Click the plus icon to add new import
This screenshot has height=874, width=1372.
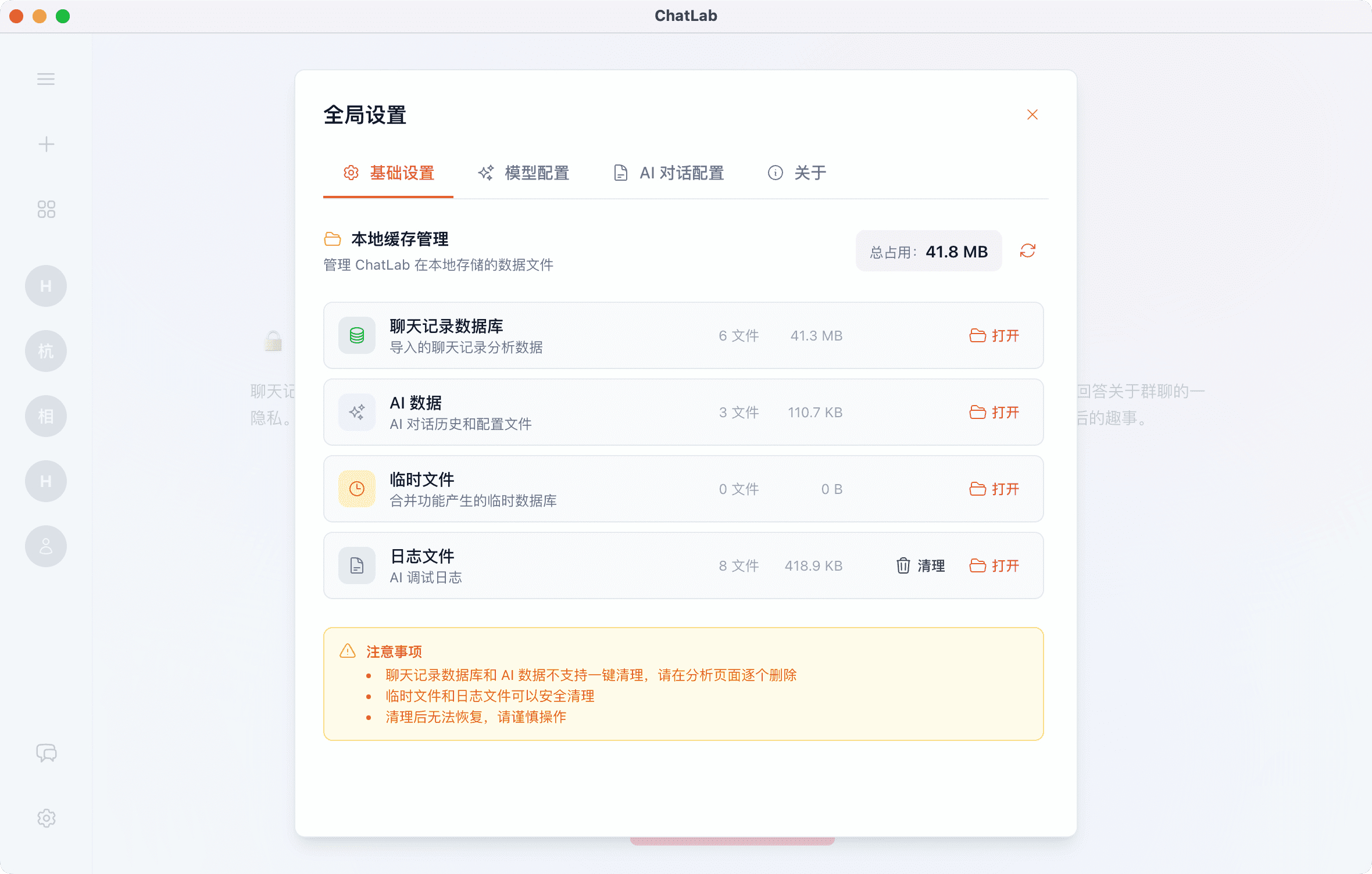[46, 144]
